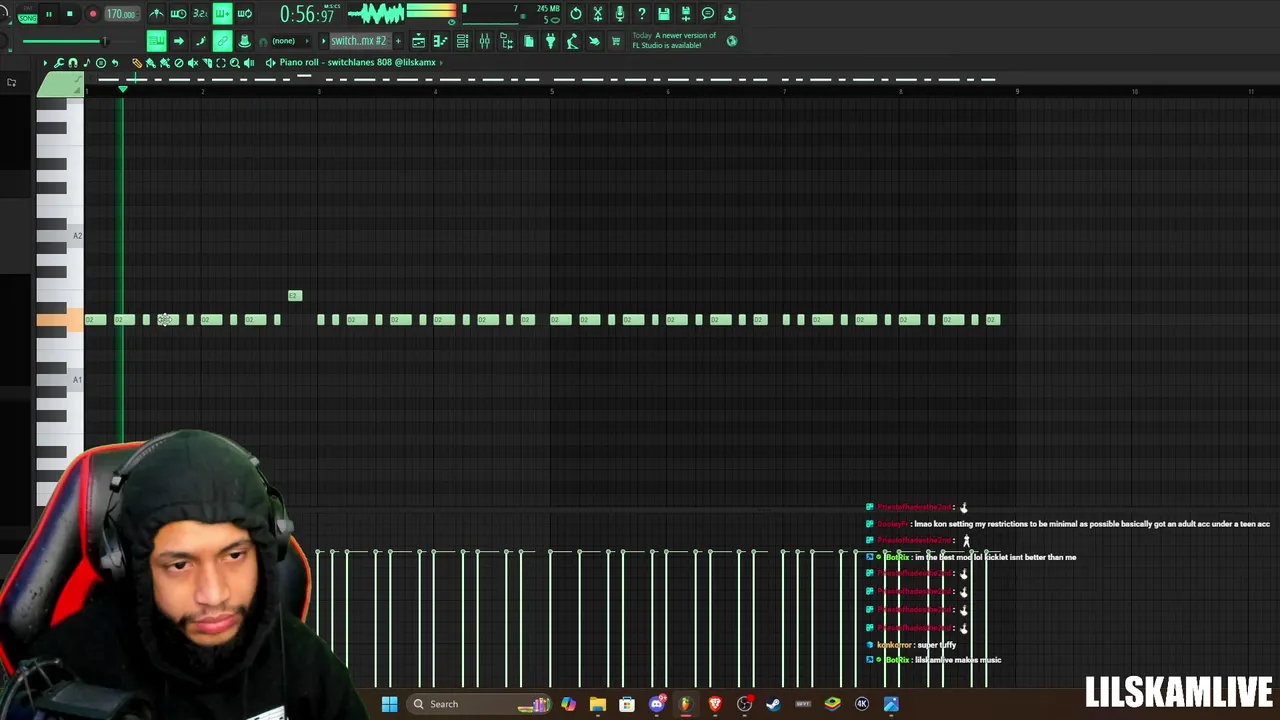The height and width of the screenshot is (720, 1280).
Task: Open the browser icon
Action: pos(506,41)
